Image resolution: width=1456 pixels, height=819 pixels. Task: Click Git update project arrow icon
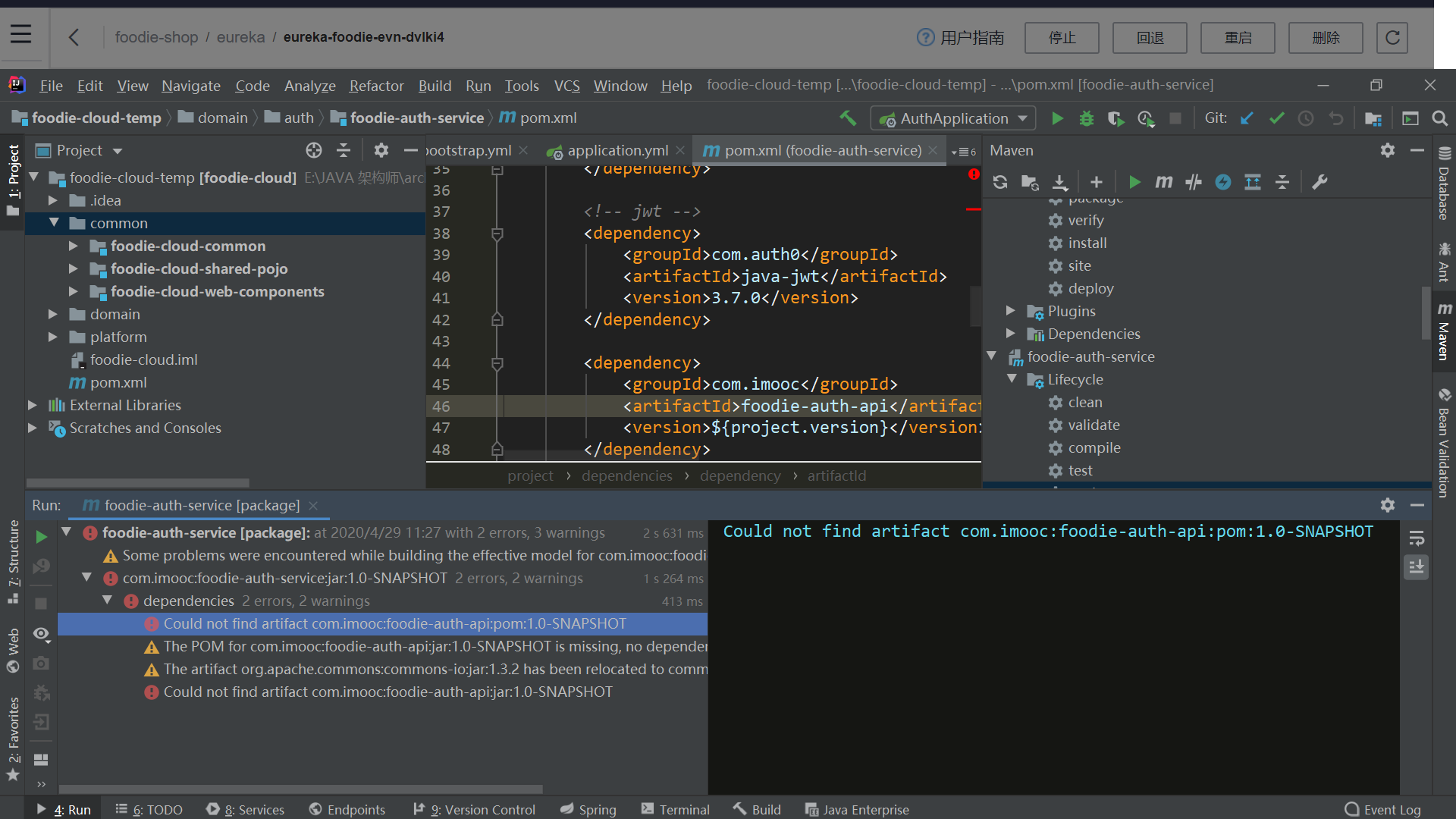tap(1247, 118)
